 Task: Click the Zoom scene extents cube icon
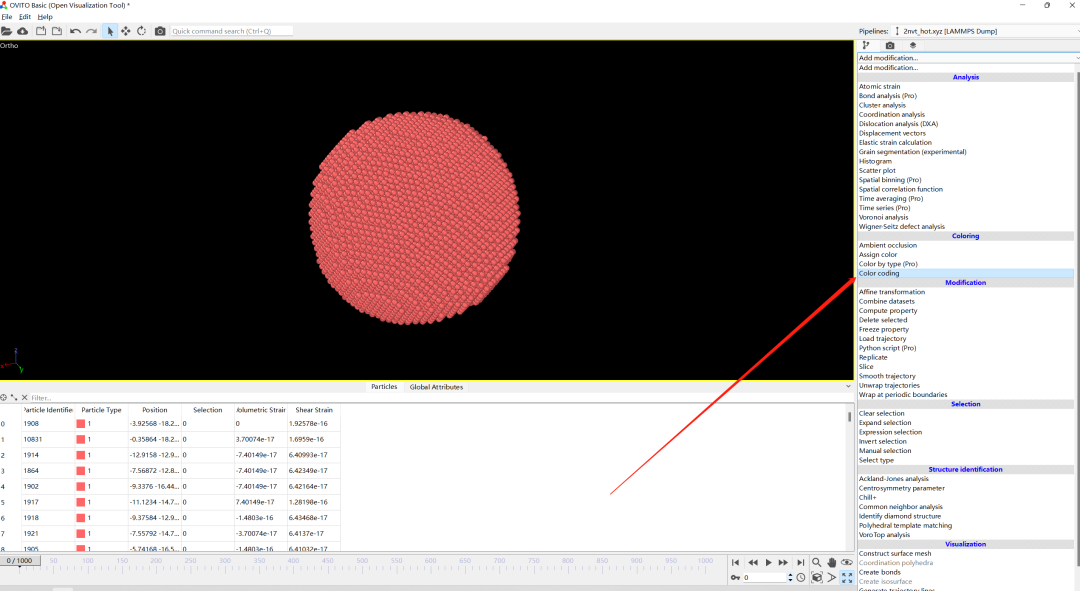817,577
